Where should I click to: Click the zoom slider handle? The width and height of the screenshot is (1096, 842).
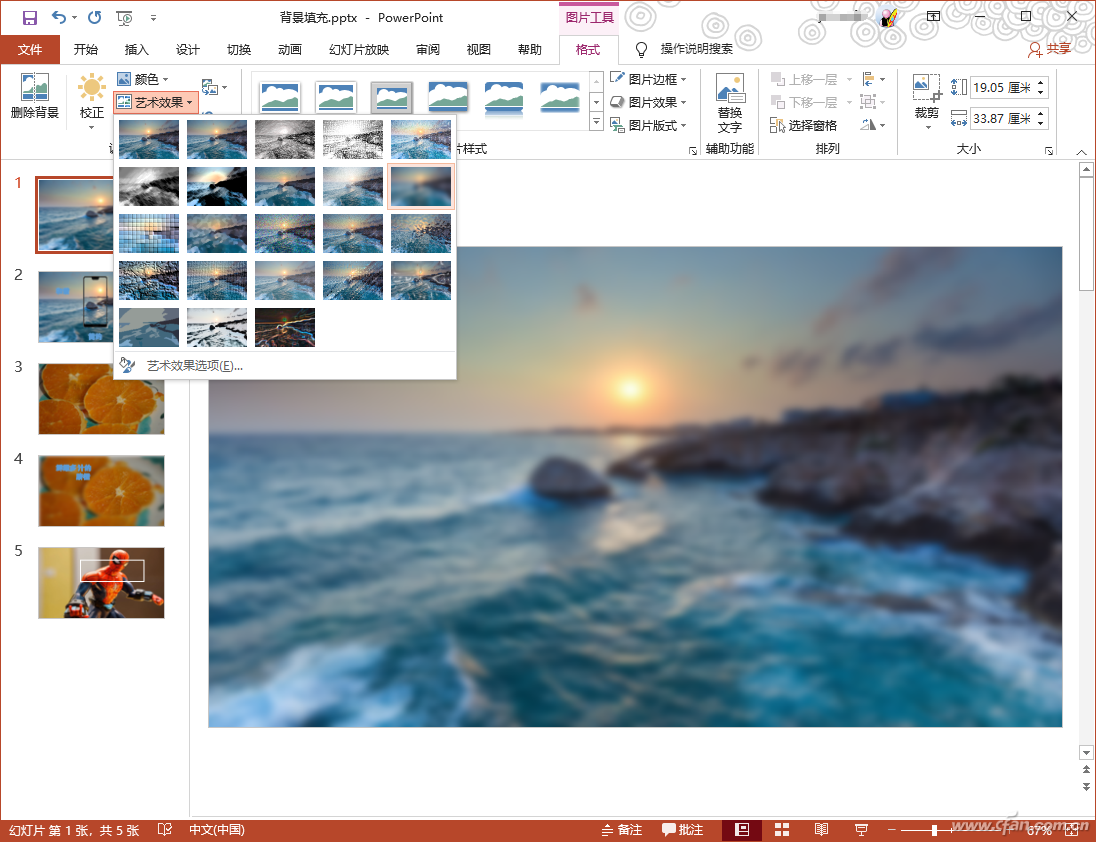(934, 830)
